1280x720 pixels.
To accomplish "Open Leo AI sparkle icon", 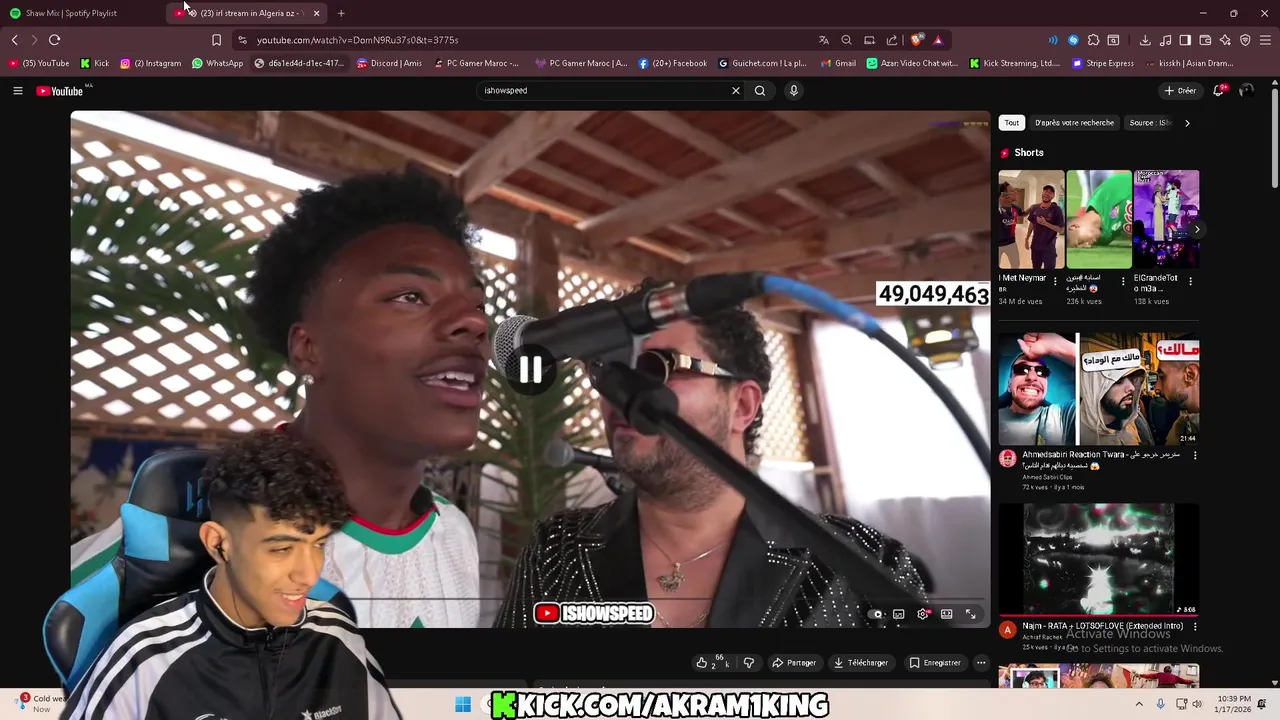I will [x=1225, y=40].
